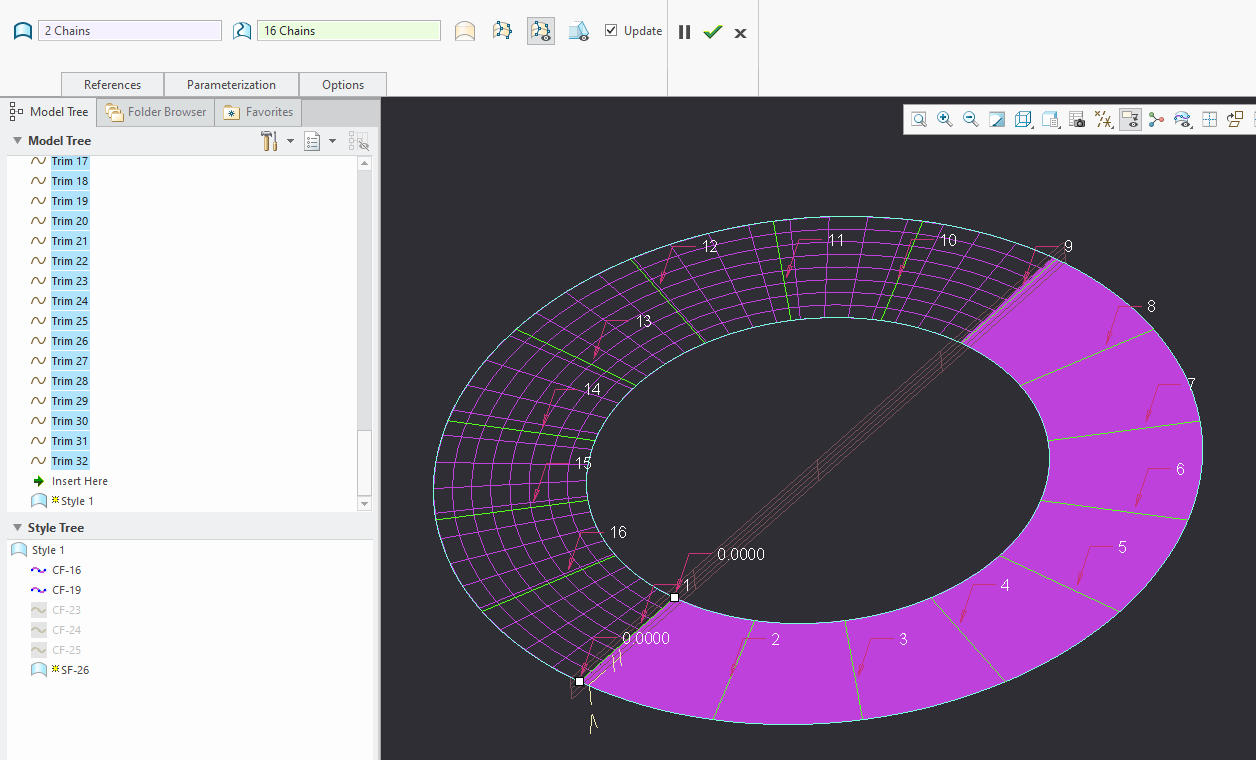Collapse the Model Tree panel
Screen dimensions: 1256x760
[x=17, y=140]
